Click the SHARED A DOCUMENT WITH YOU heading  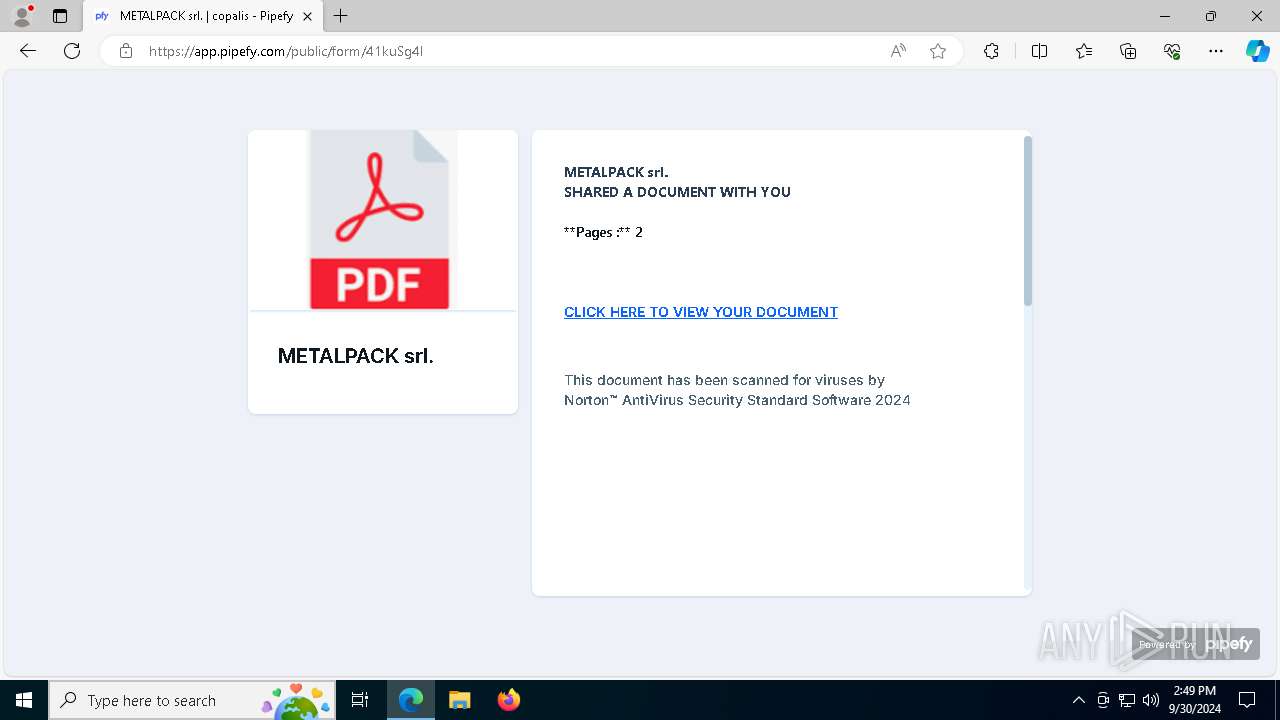(677, 192)
